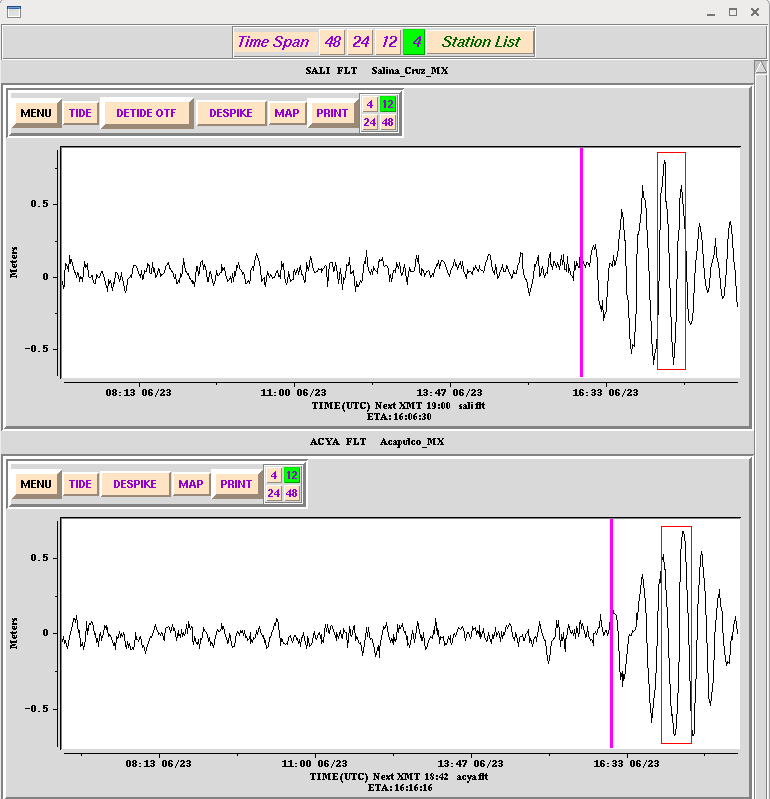Click DESPIKE in the SALI panel

(231, 113)
